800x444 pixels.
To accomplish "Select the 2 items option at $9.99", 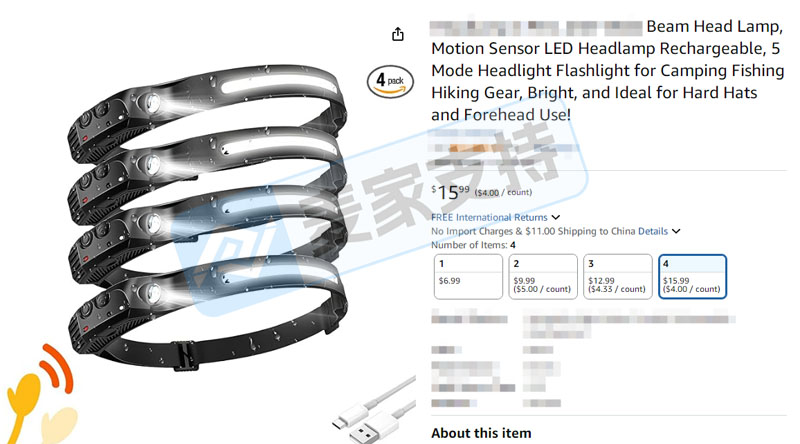I will (543, 277).
